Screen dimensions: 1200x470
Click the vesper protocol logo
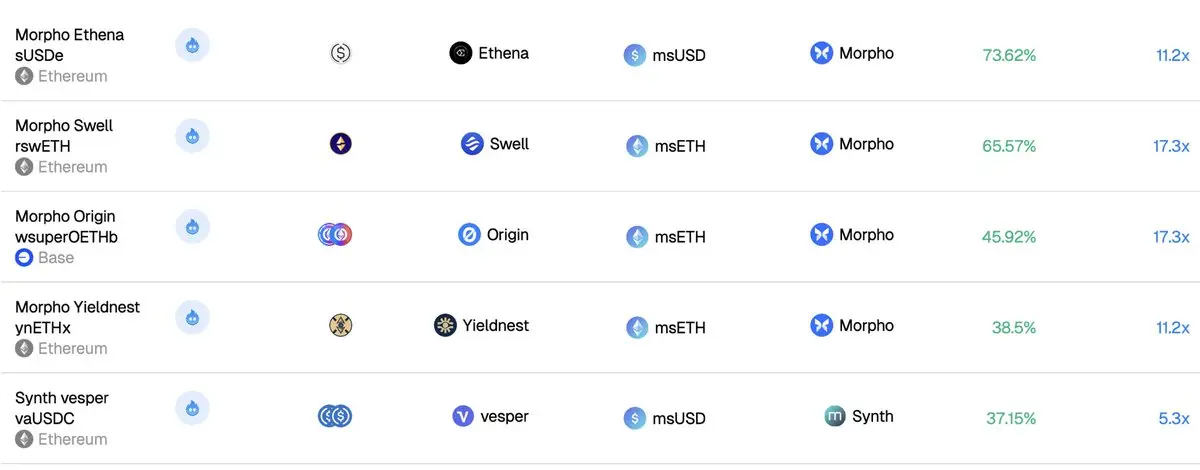point(463,416)
